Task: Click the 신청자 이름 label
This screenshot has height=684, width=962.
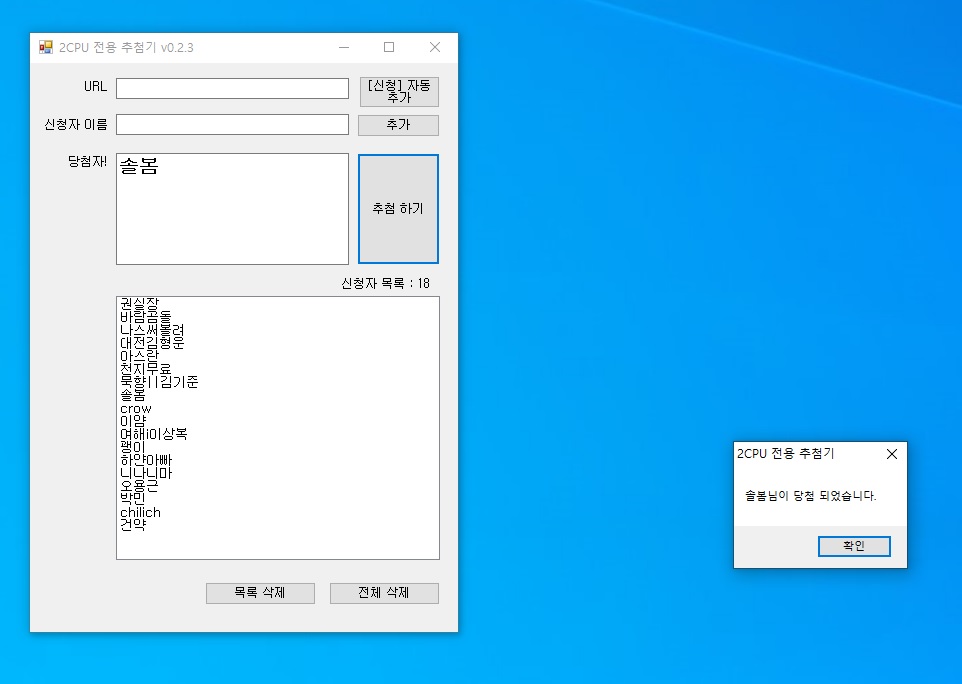Action: click(x=75, y=125)
